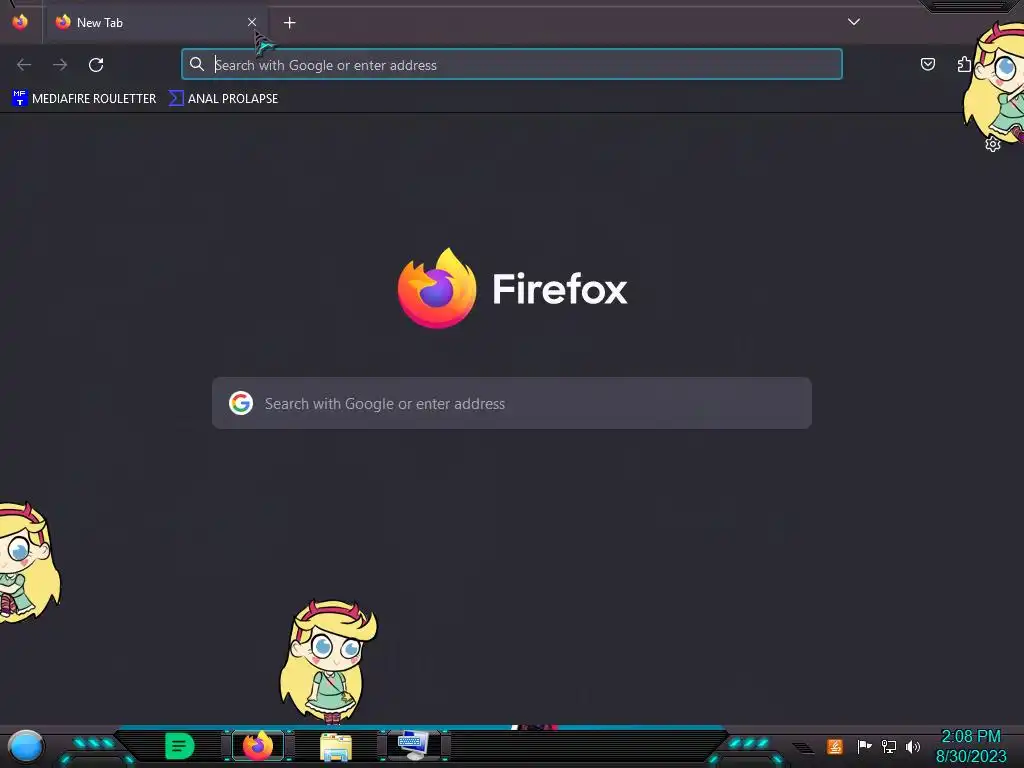Click the address bar search magnifier icon
The image size is (1024, 768).
(x=197, y=64)
